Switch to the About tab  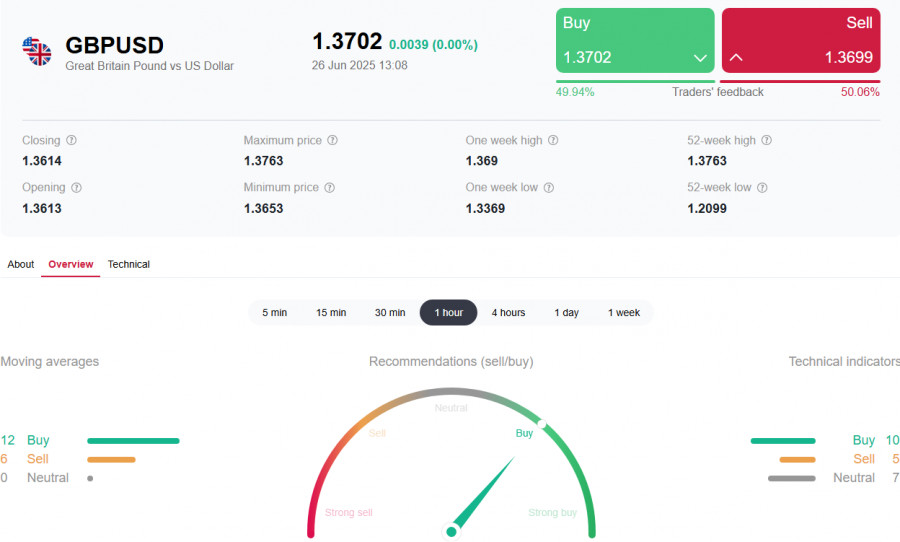click(21, 264)
